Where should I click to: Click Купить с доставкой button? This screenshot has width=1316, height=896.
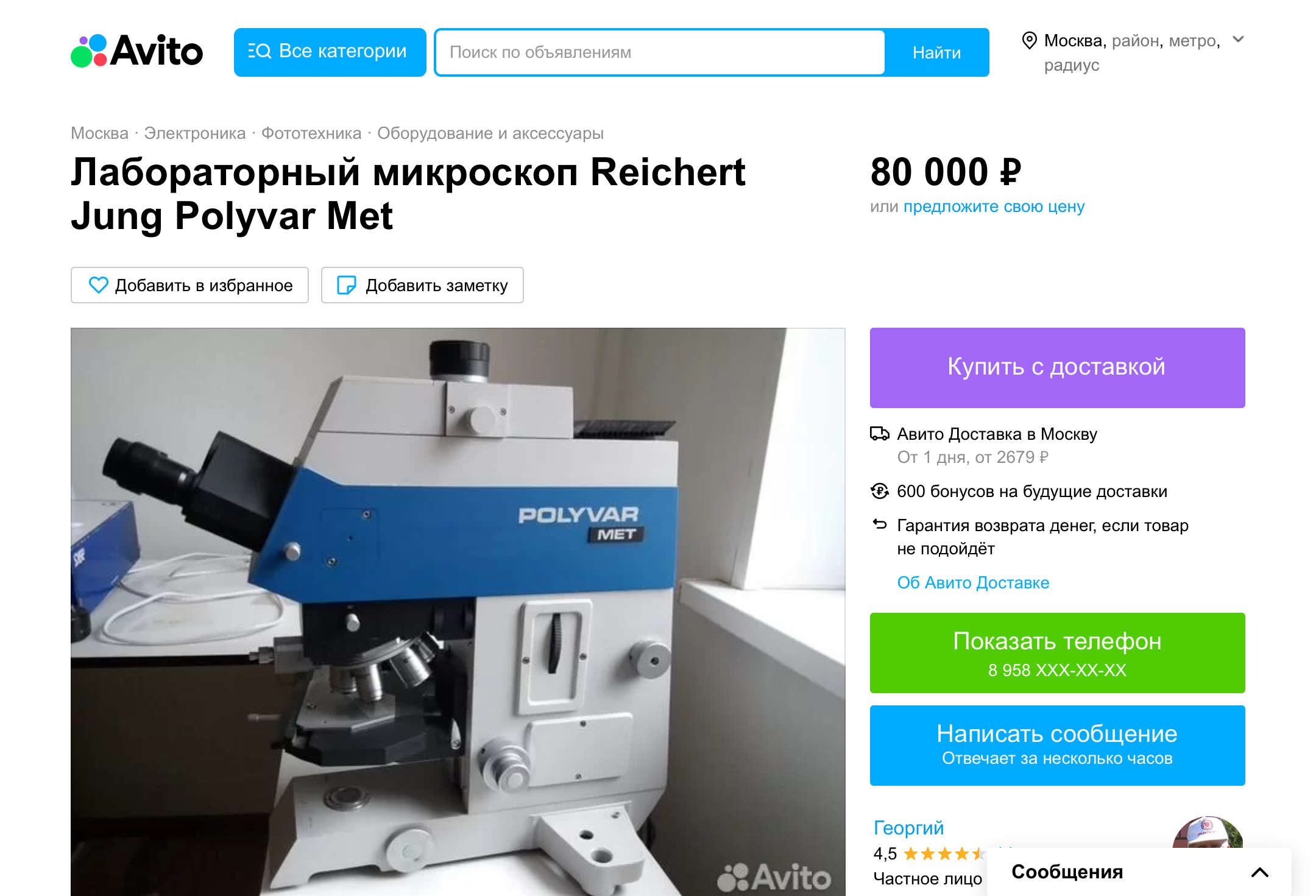coord(1057,368)
